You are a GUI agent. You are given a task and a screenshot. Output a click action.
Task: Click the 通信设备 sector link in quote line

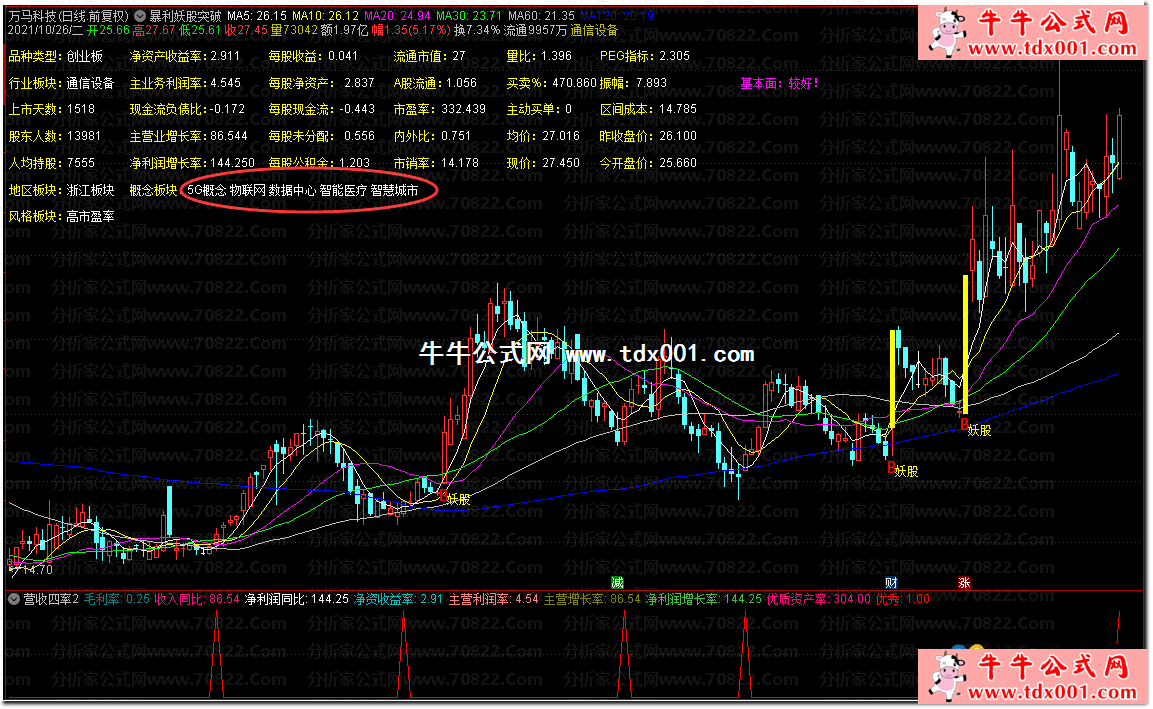tap(594, 30)
